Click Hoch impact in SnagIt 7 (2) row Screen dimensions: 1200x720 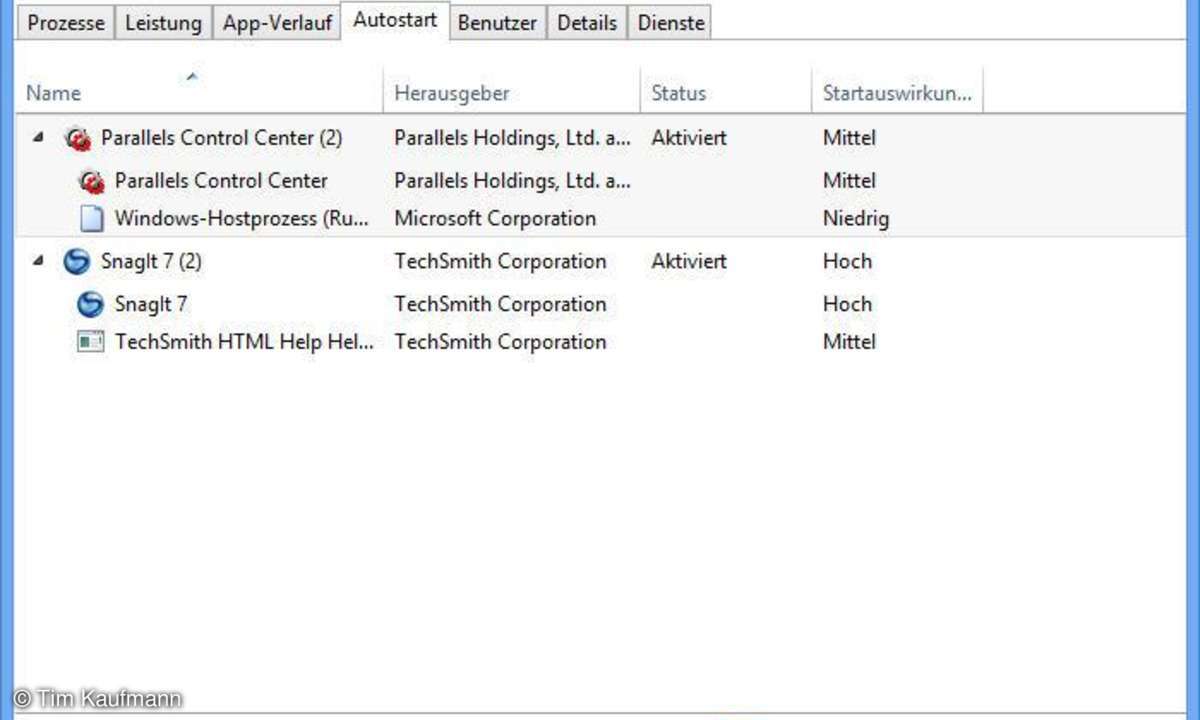pos(847,262)
